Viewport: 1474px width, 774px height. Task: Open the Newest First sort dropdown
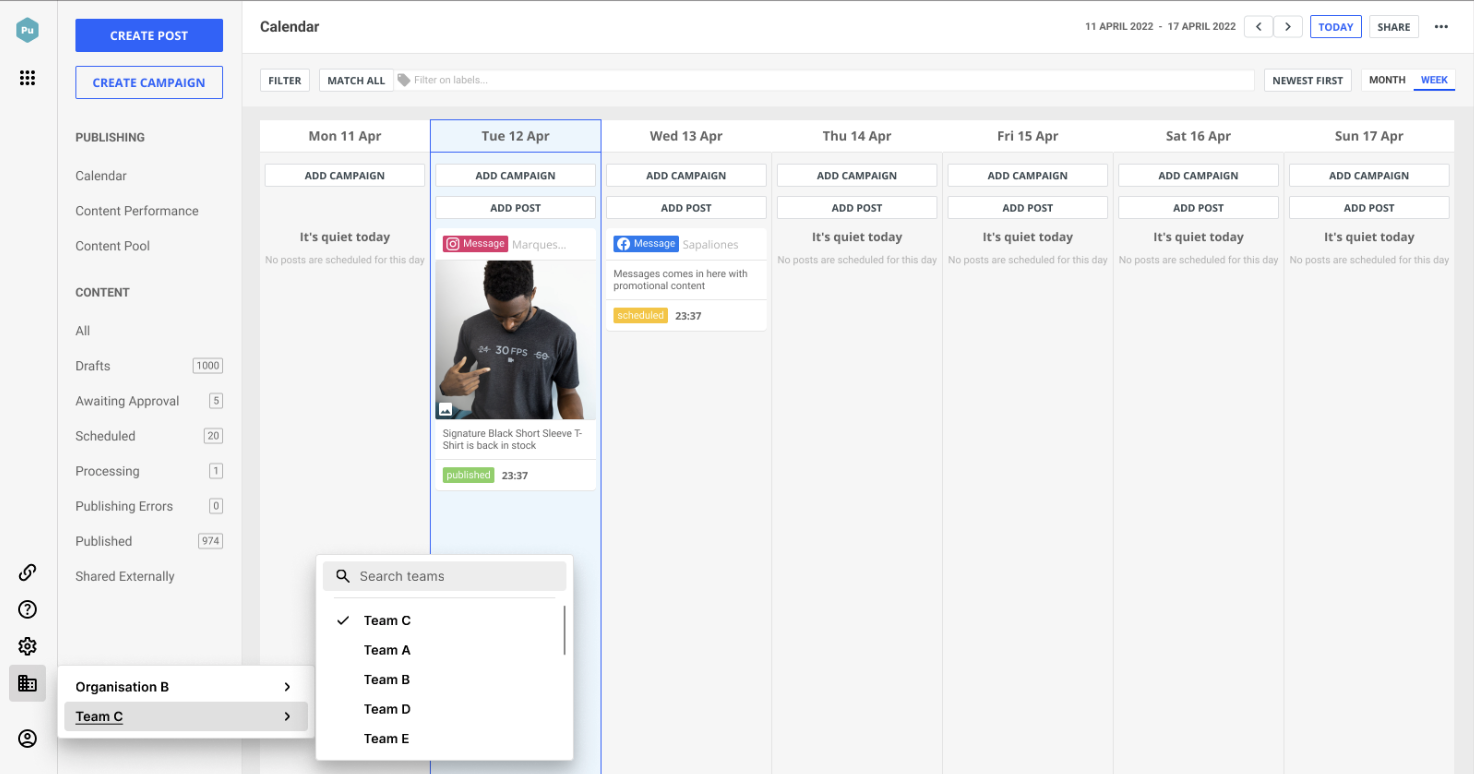pyautogui.click(x=1308, y=80)
